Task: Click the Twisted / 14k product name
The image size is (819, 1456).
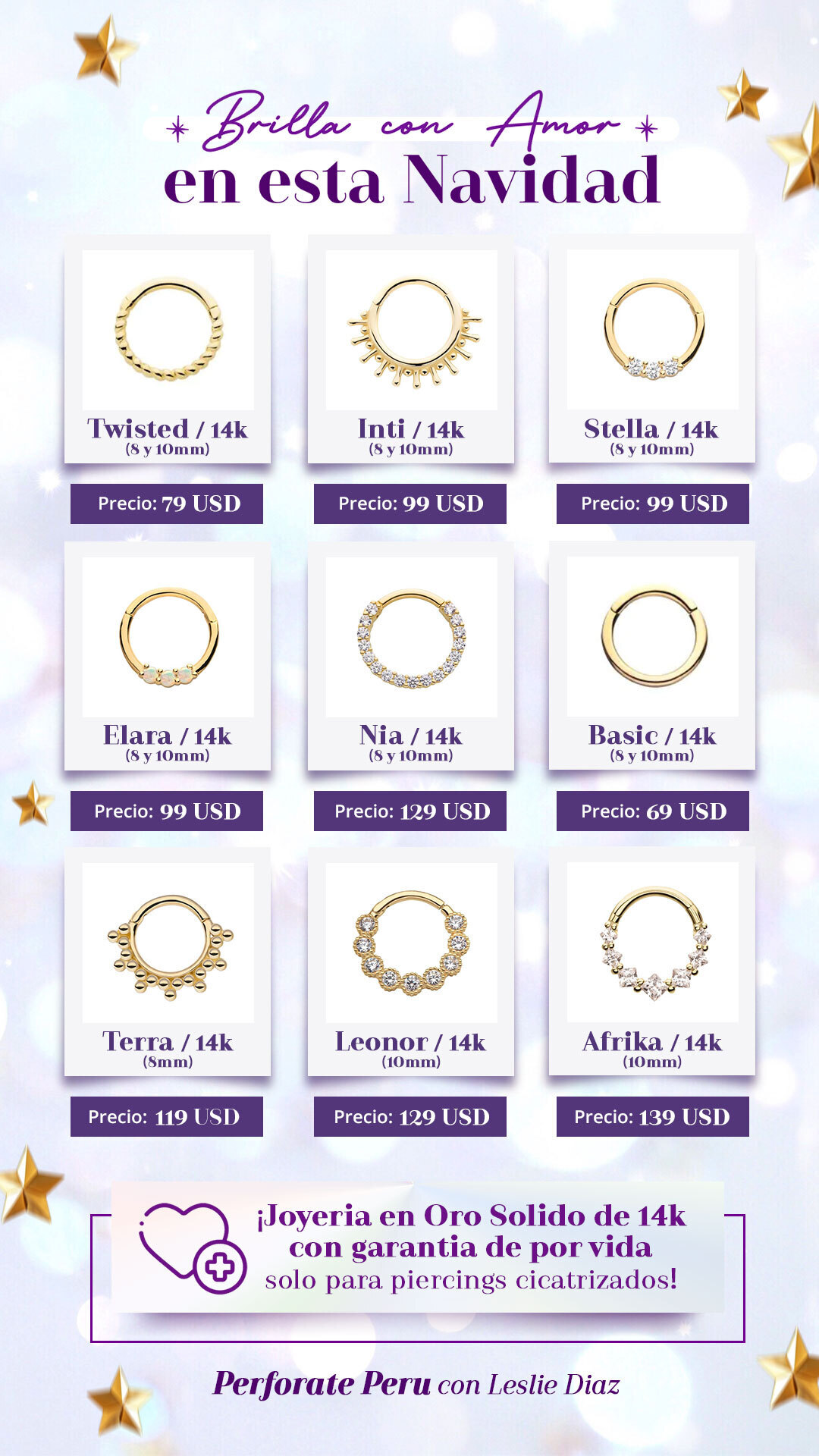Action: click(168, 428)
